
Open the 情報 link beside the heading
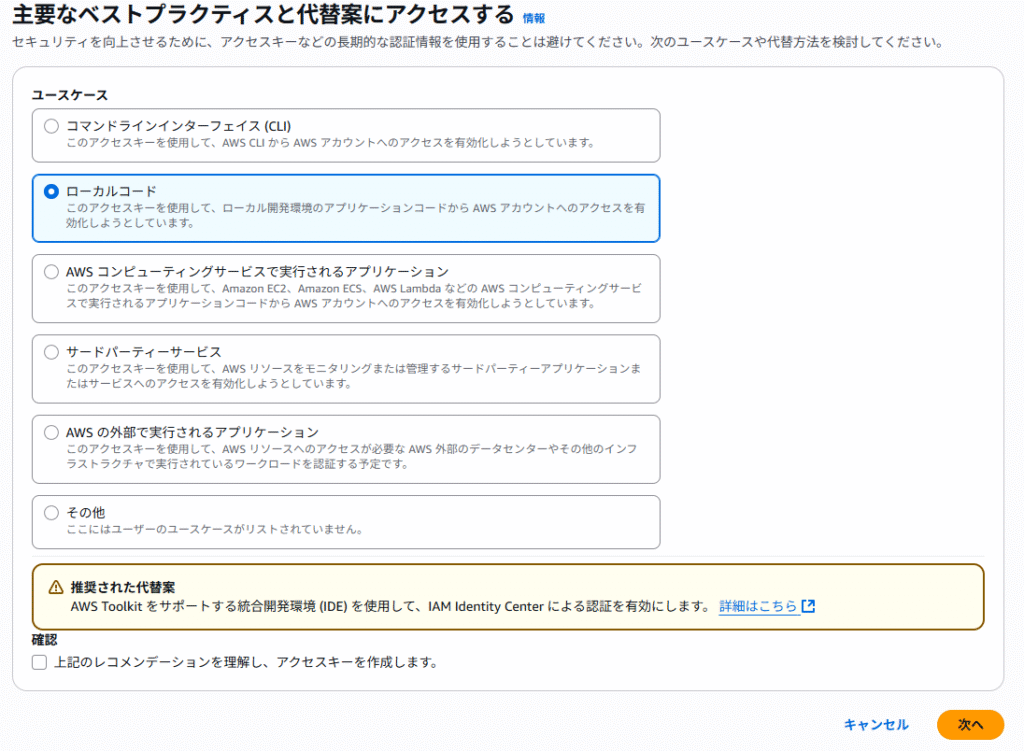534,18
